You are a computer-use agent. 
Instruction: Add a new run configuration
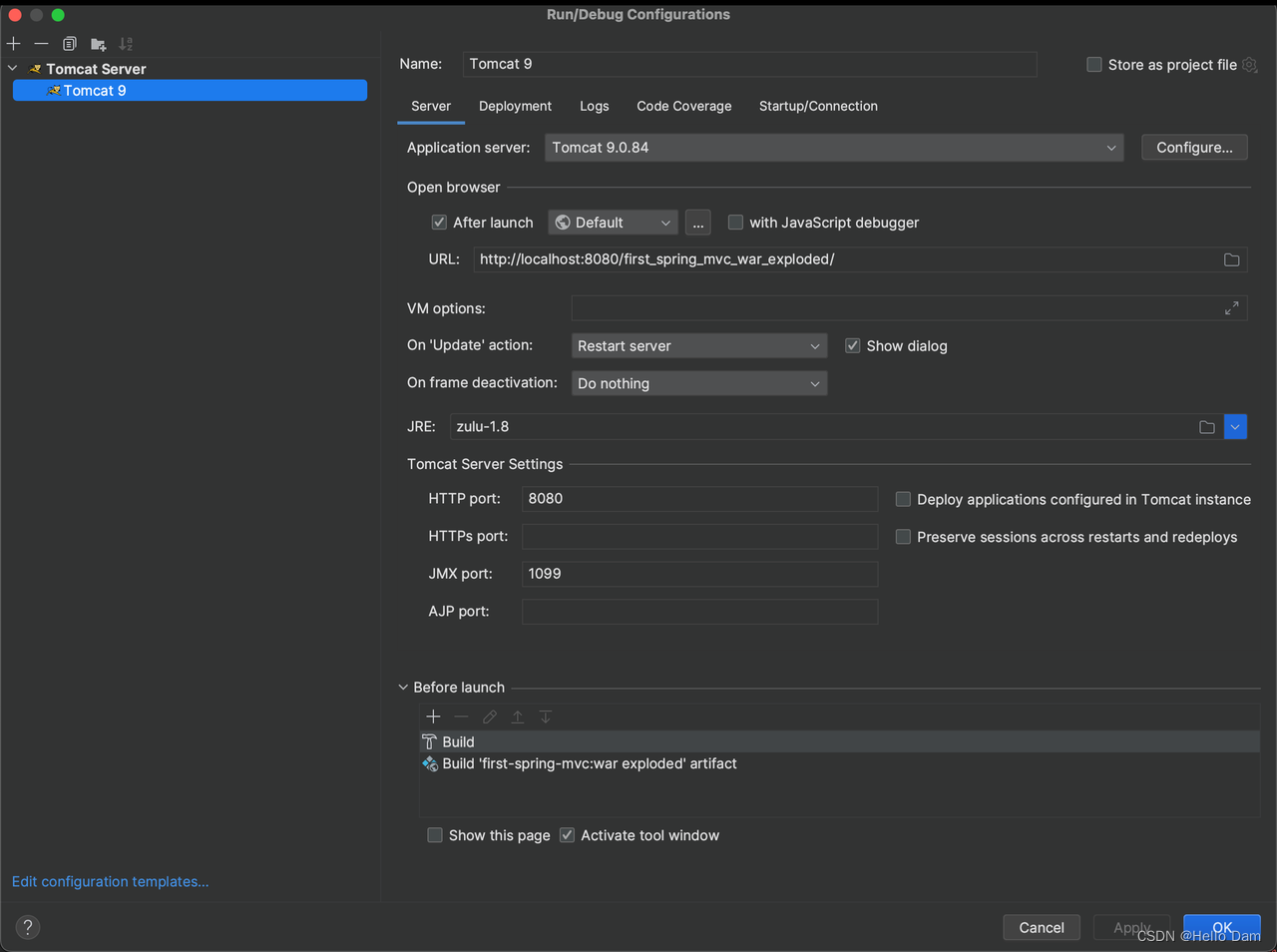[x=14, y=44]
